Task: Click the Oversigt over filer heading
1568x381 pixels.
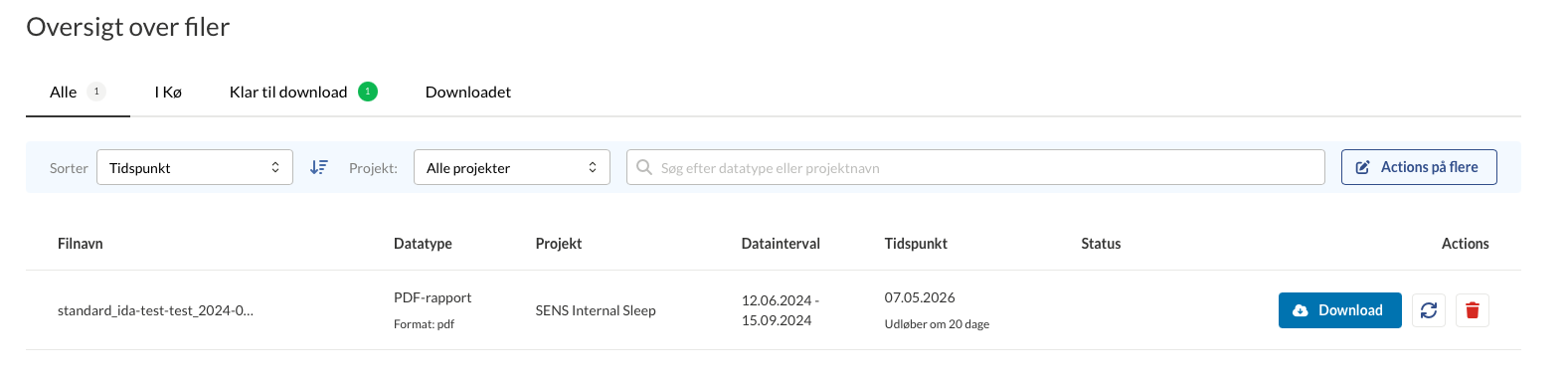Action: [x=127, y=27]
